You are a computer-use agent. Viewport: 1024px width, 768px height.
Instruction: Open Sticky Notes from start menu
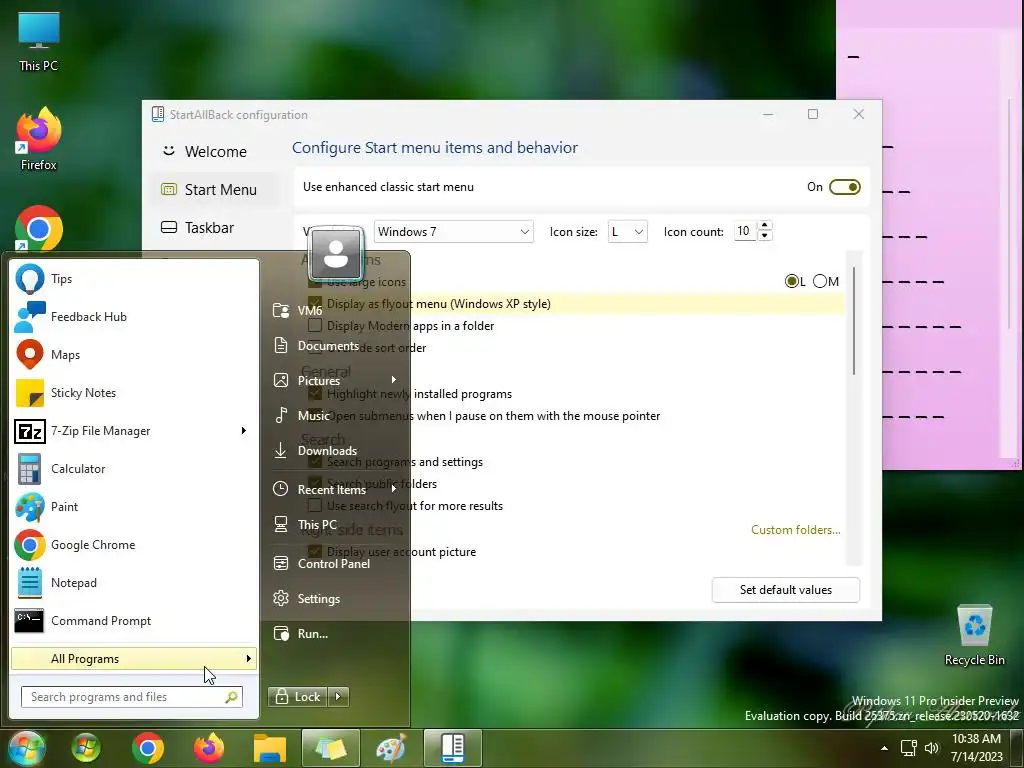pos(134,392)
